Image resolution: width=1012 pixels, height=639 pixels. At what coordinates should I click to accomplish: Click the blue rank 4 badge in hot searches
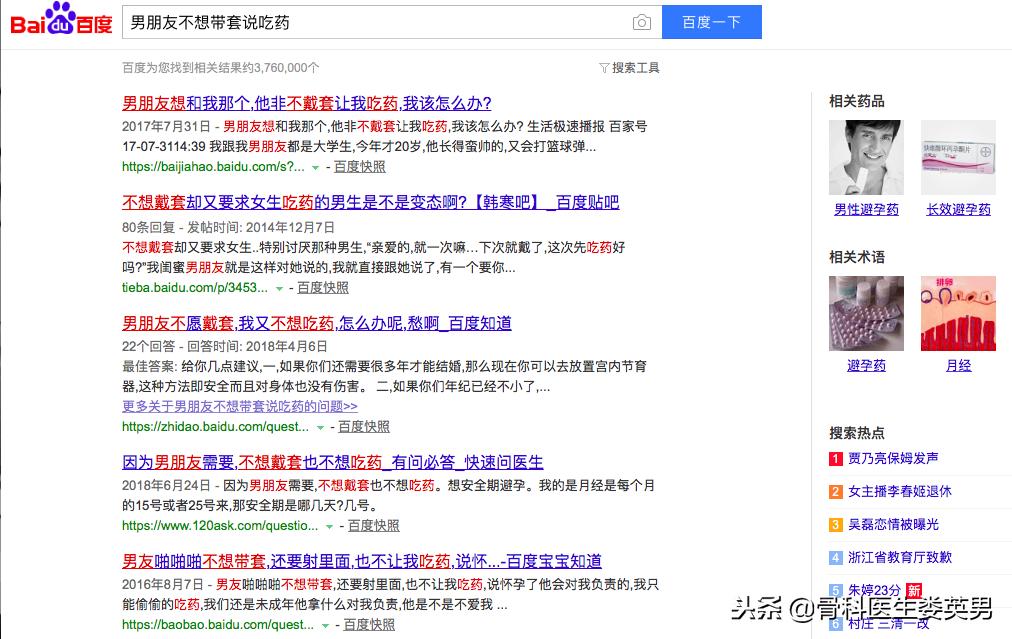click(x=834, y=555)
